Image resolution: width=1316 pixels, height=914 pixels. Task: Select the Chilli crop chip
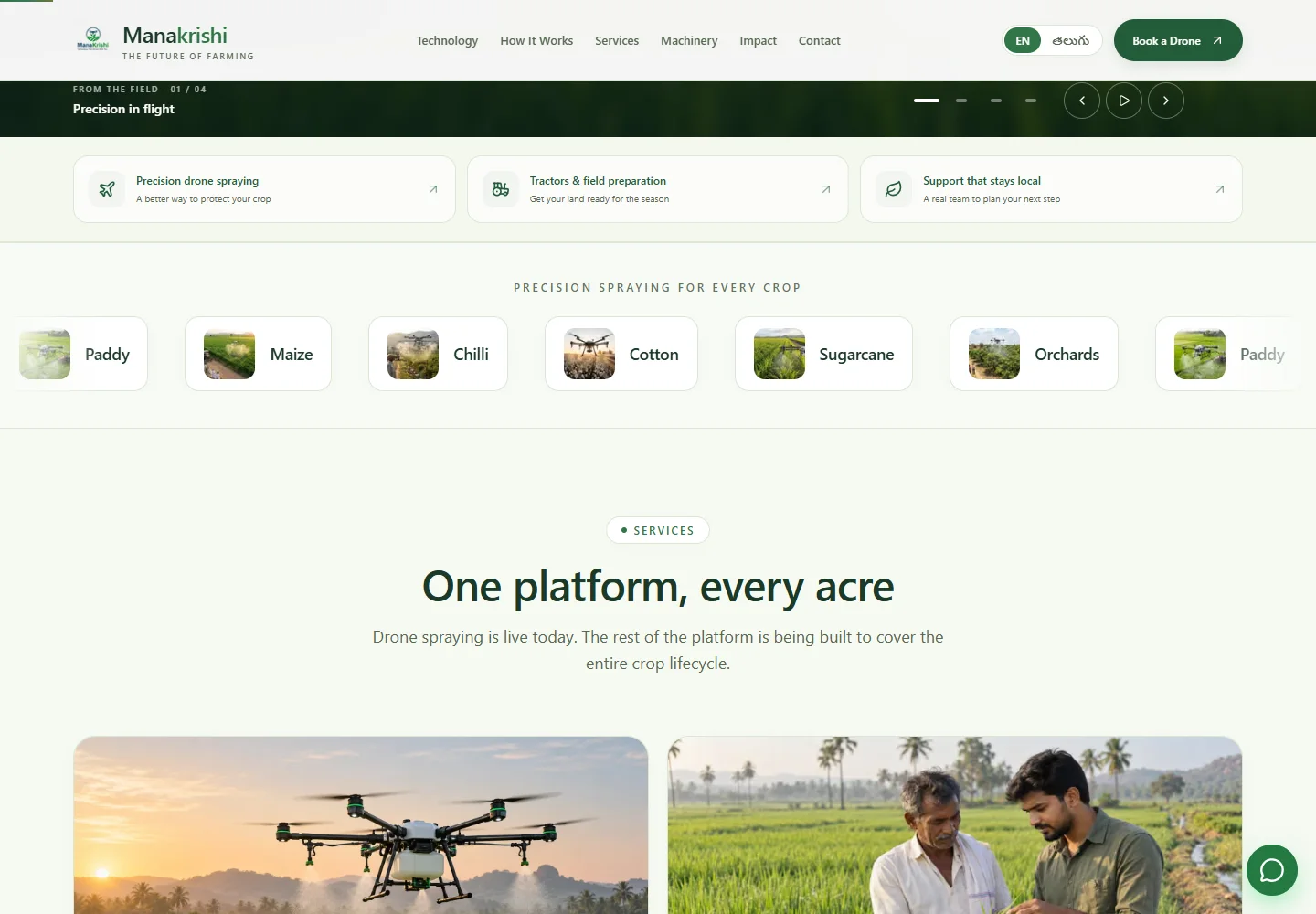click(x=438, y=354)
